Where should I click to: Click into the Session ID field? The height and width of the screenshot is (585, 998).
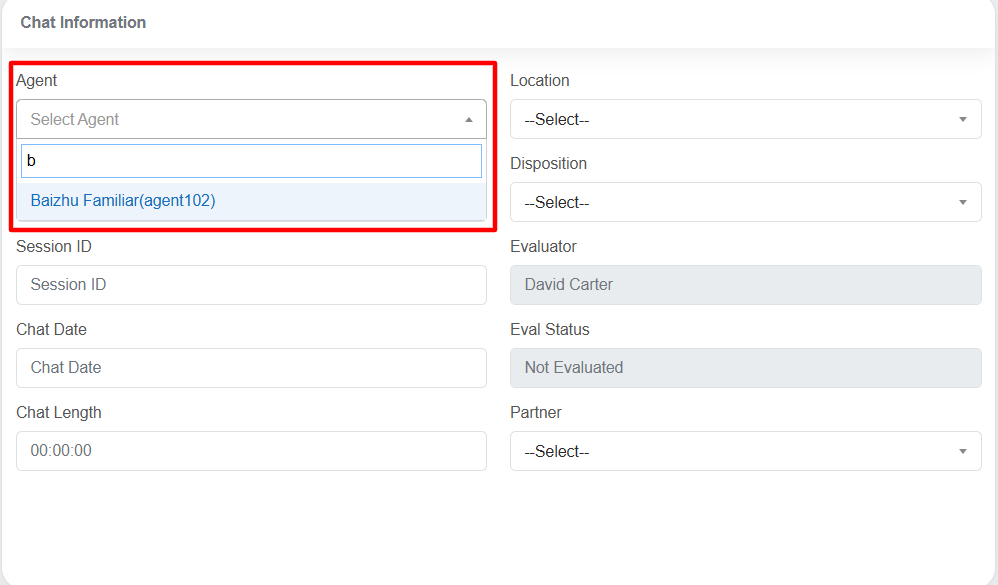point(251,285)
